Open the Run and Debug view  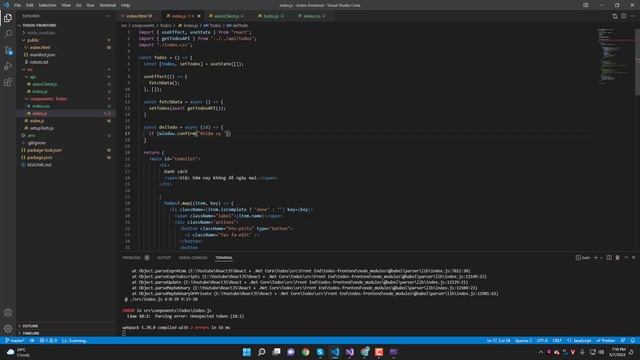[x=8, y=66]
